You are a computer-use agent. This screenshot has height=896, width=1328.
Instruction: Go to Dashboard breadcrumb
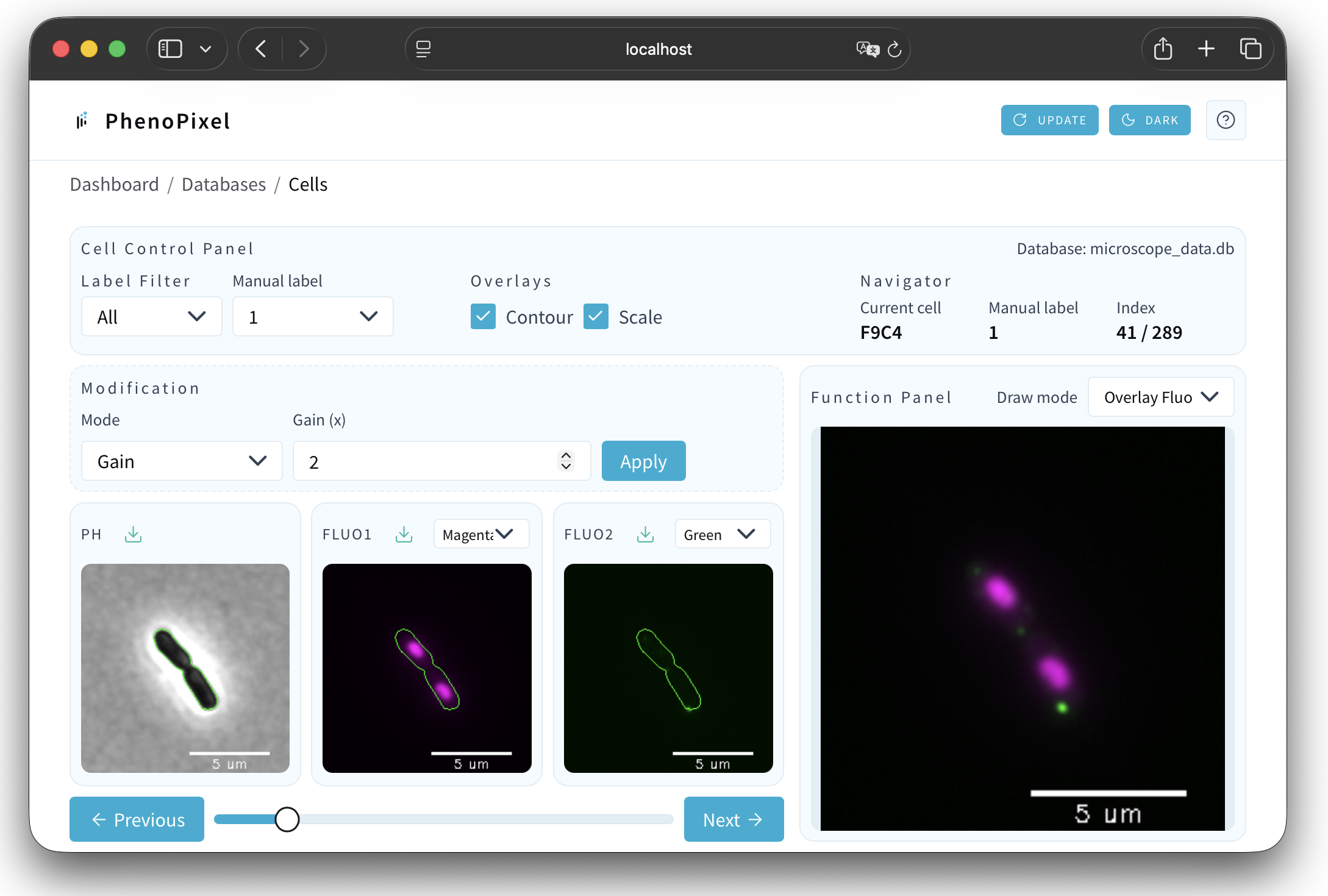[x=114, y=184]
